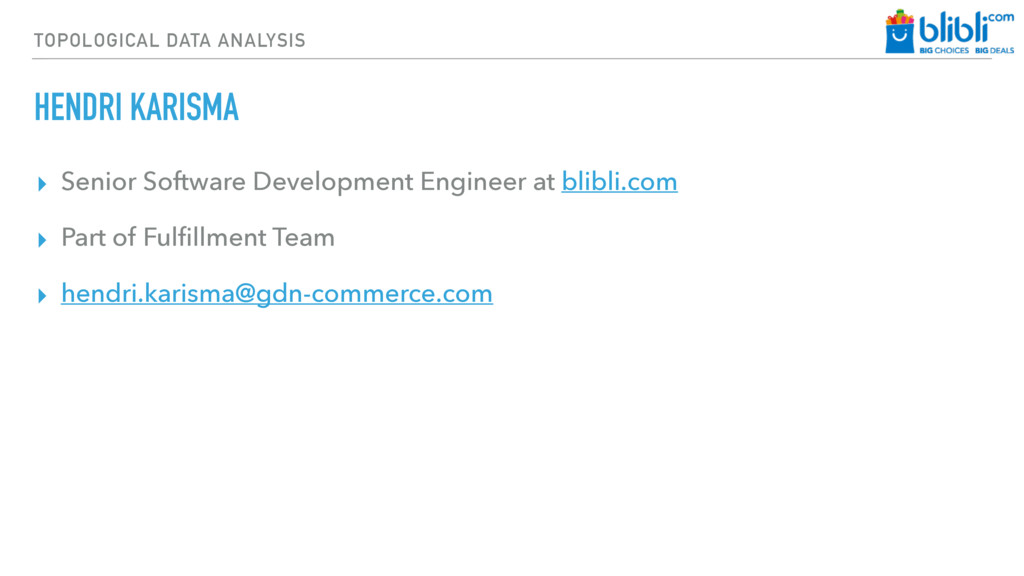Select the BIG CHOICES tagline under the logo
Screen dimensions: 1024x576
(944, 50)
